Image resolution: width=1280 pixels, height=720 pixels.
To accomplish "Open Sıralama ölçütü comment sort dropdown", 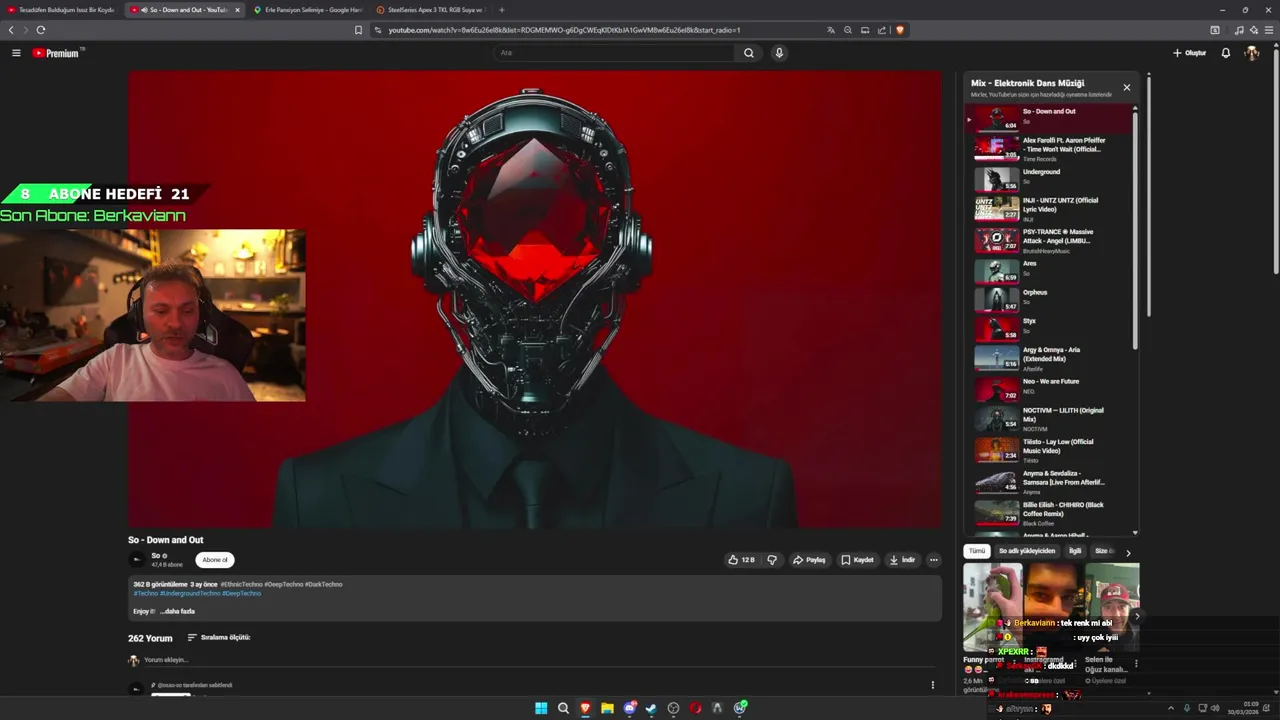I will tap(219, 637).
